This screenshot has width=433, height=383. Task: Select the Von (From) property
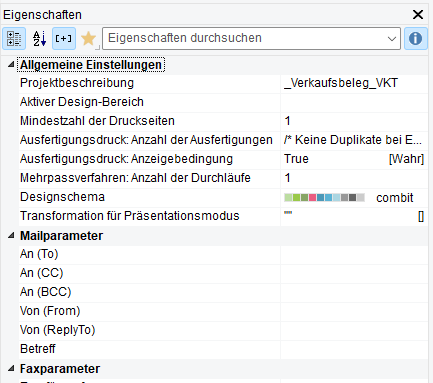point(50,311)
